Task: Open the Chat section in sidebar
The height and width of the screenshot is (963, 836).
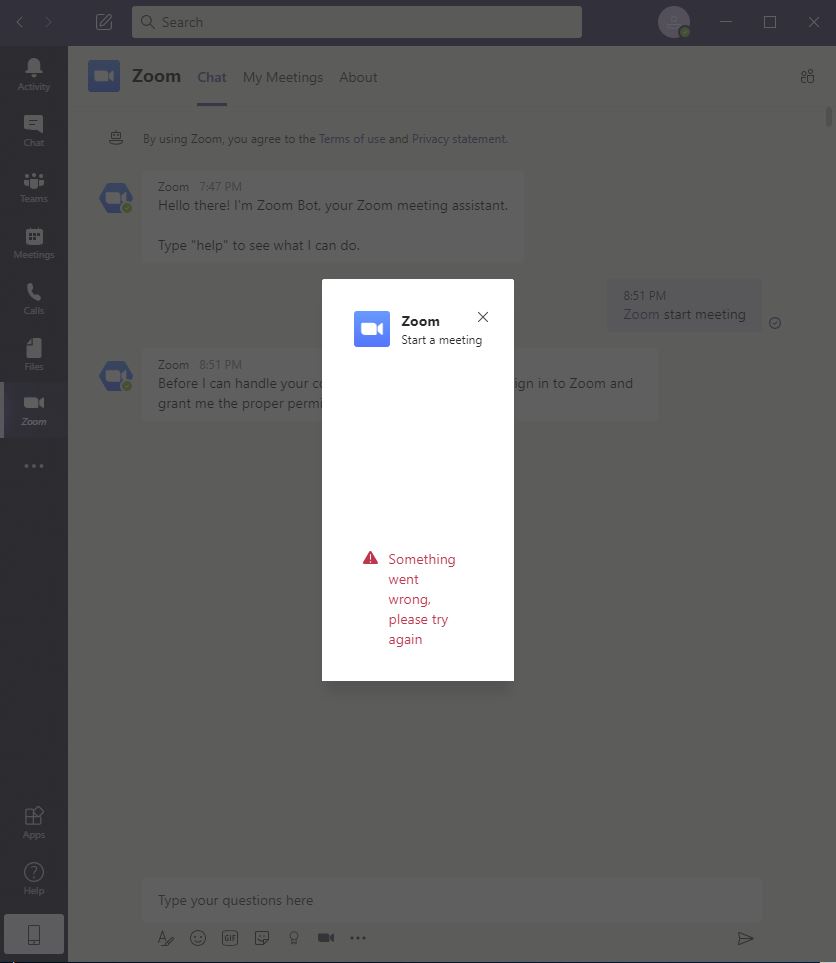Action: [34, 131]
